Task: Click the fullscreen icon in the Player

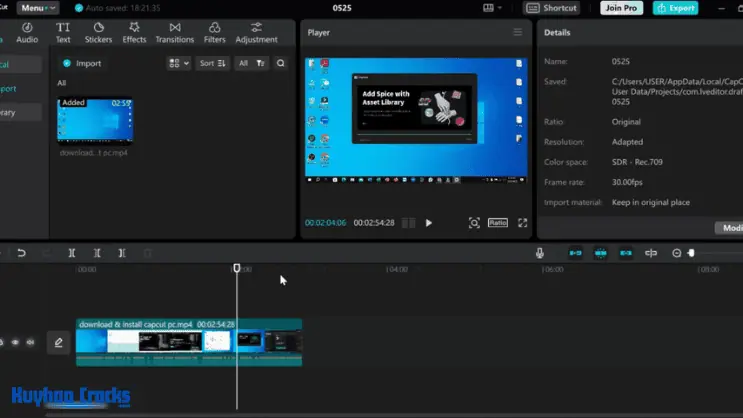Action: (x=522, y=223)
